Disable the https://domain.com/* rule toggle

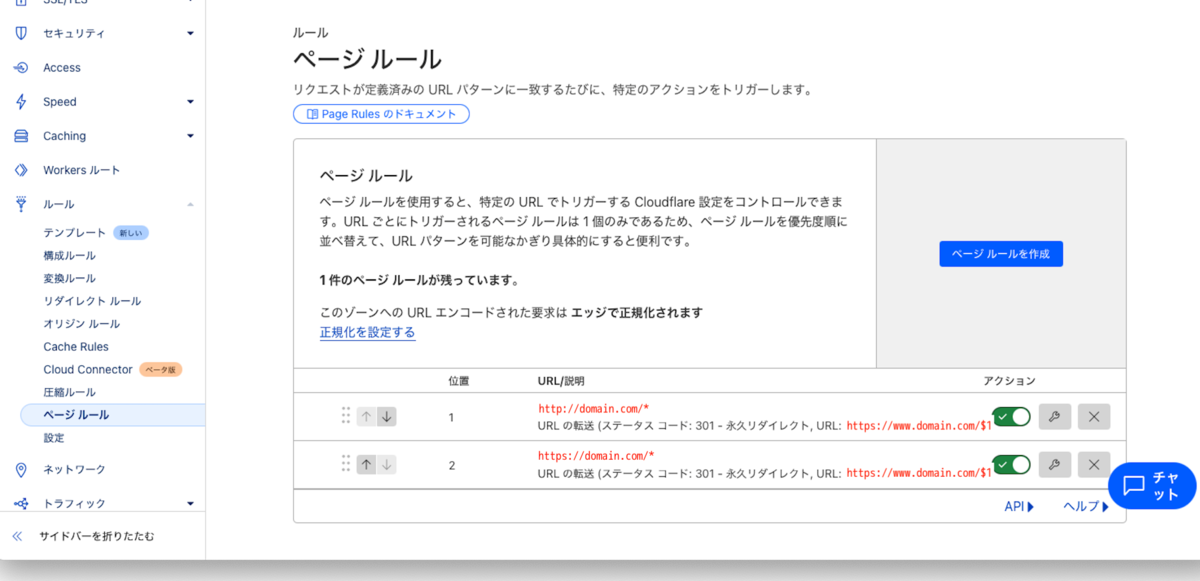coord(1011,464)
